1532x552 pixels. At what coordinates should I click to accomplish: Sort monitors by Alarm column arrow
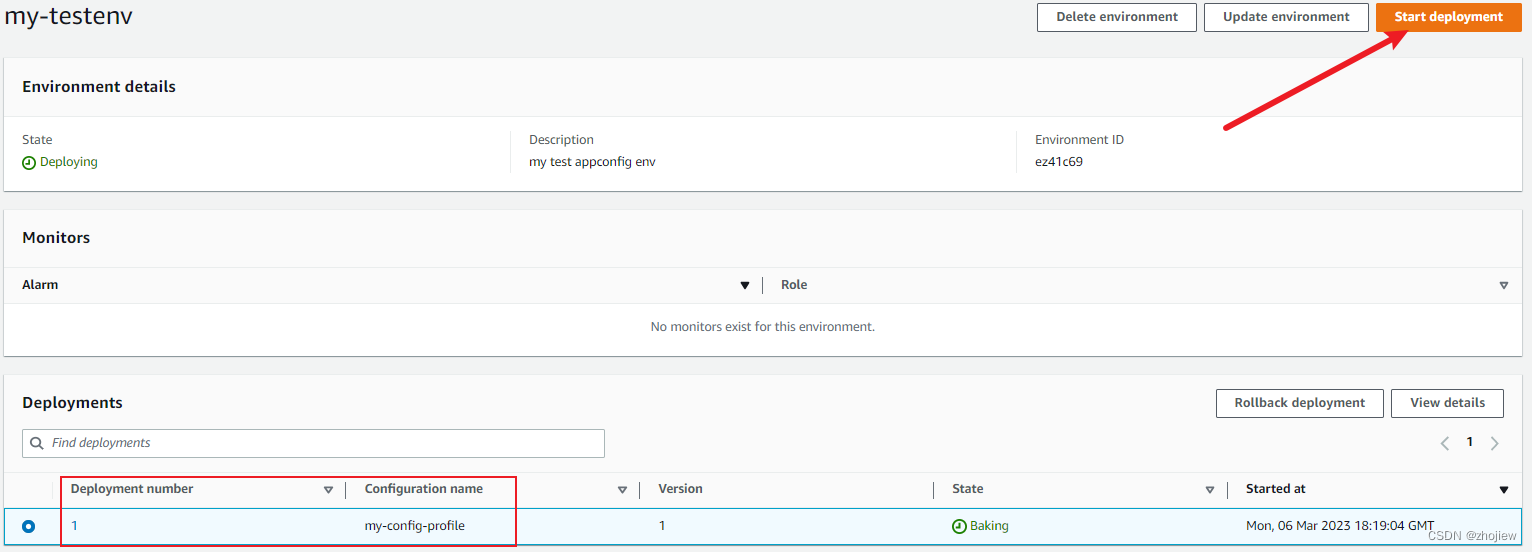pyautogui.click(x=744, y=286)
